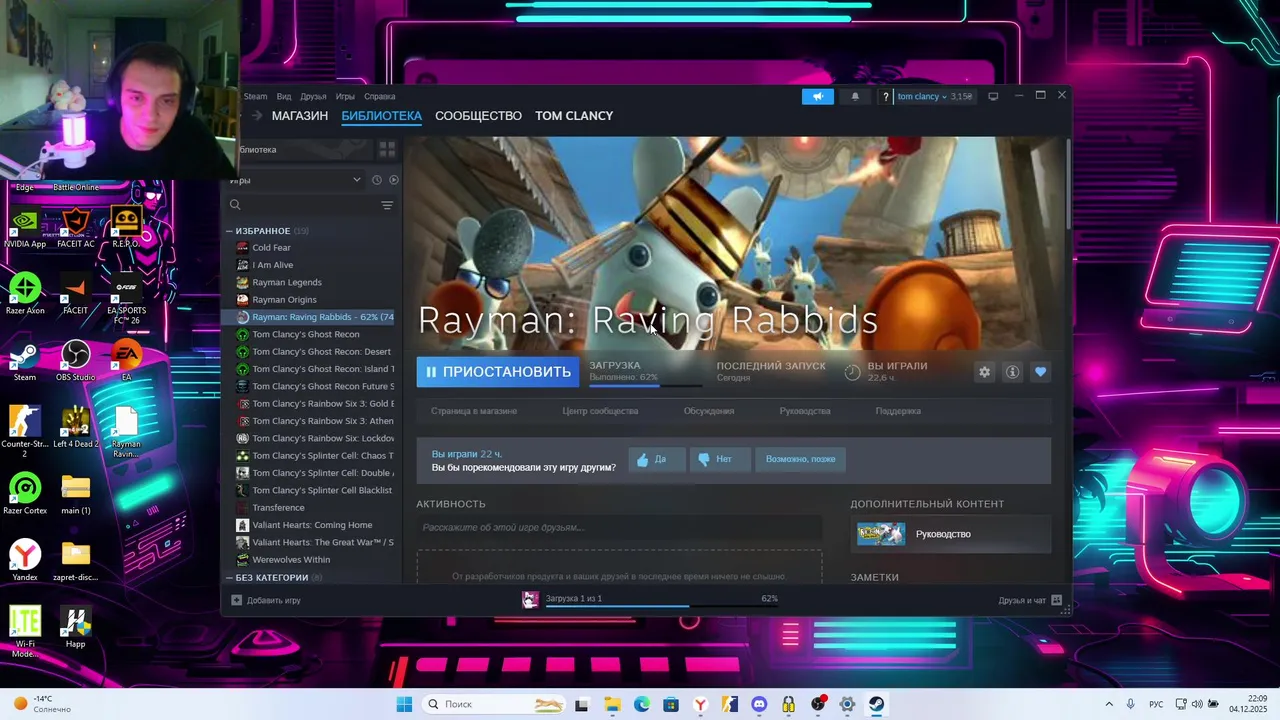Open Friends and Chat icon in Steam footer

click(x=1056, y=600)
